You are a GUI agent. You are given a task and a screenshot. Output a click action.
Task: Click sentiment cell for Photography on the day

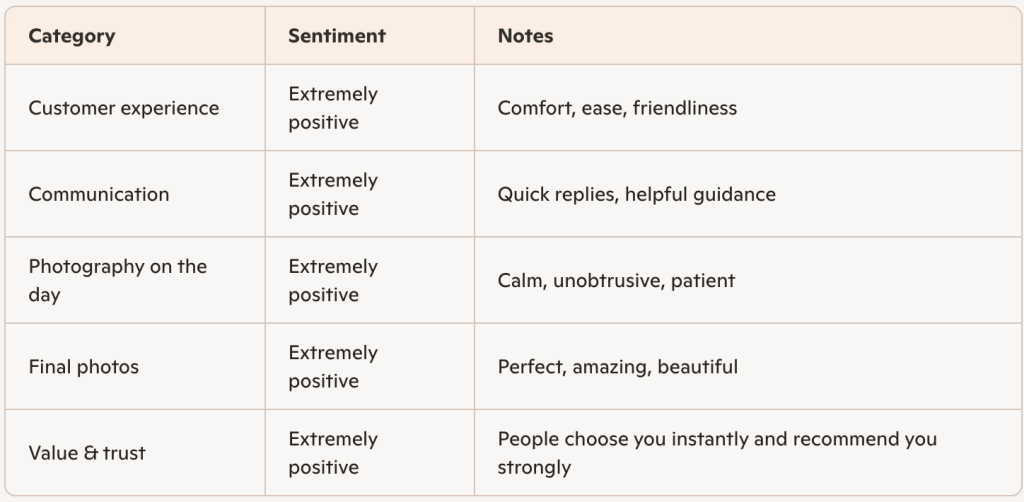click(x=333, y=280)
